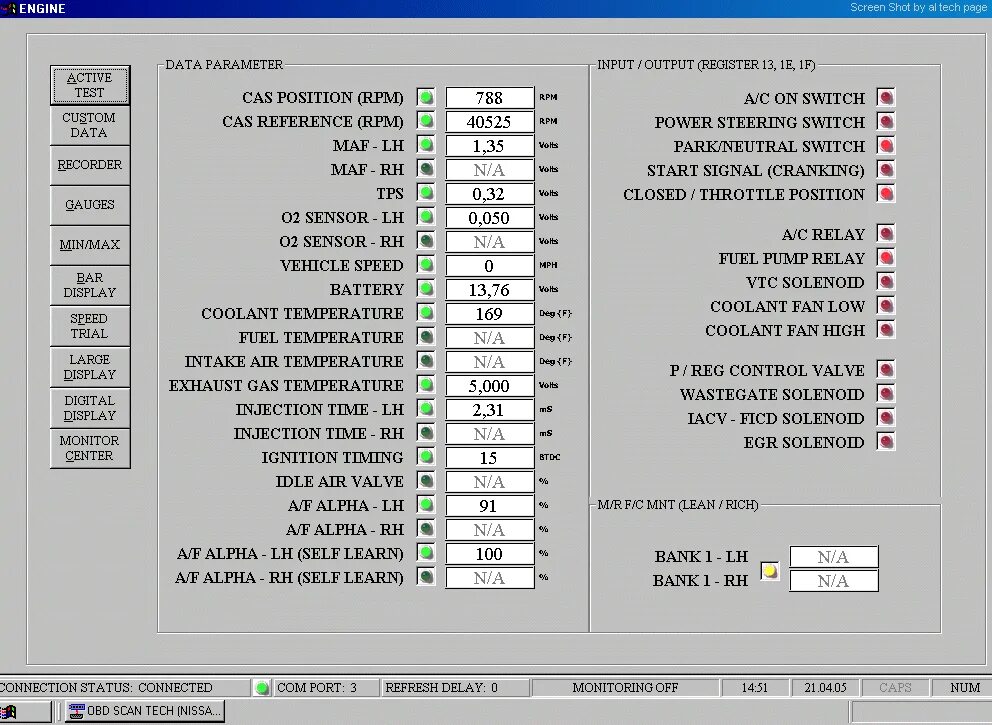Open the ACTIVE TEST panel

point(89,85)
